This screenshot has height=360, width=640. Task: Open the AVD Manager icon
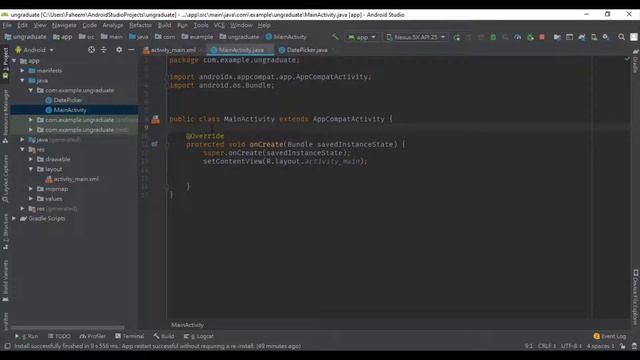tap(594, 37)
